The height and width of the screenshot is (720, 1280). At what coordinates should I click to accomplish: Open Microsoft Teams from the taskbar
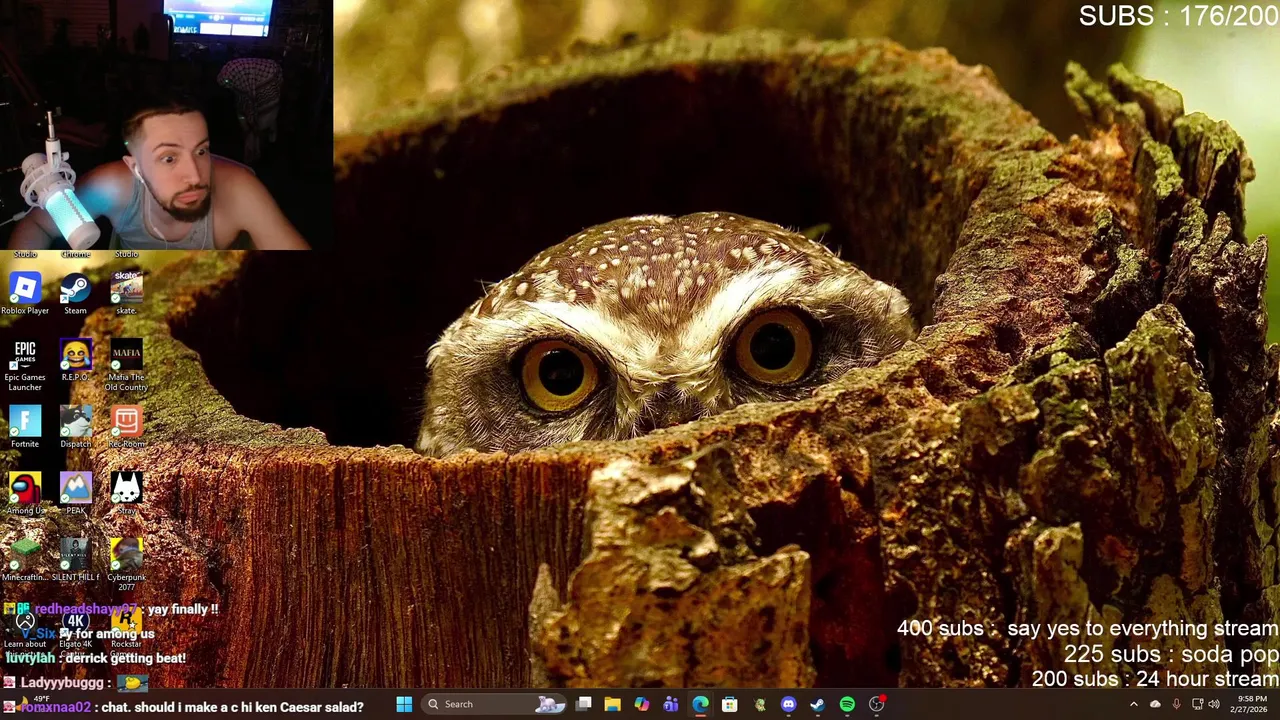tap(671, 705)
